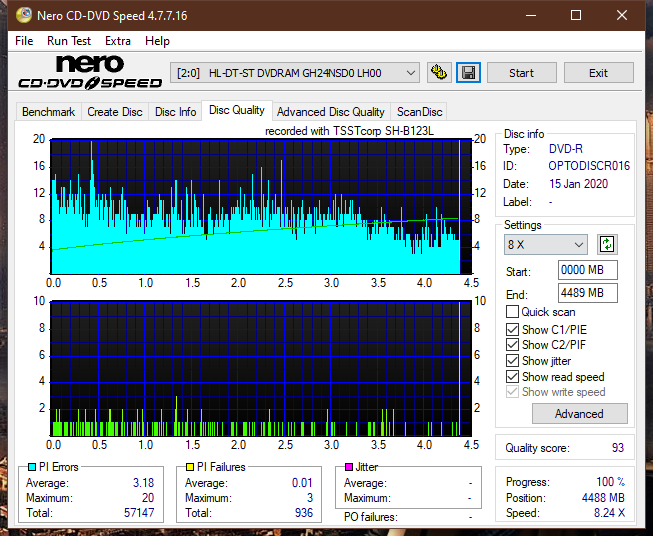Expand the 8 X speed dropdown
Screen dimensions: 653x536
click(546, 245)
